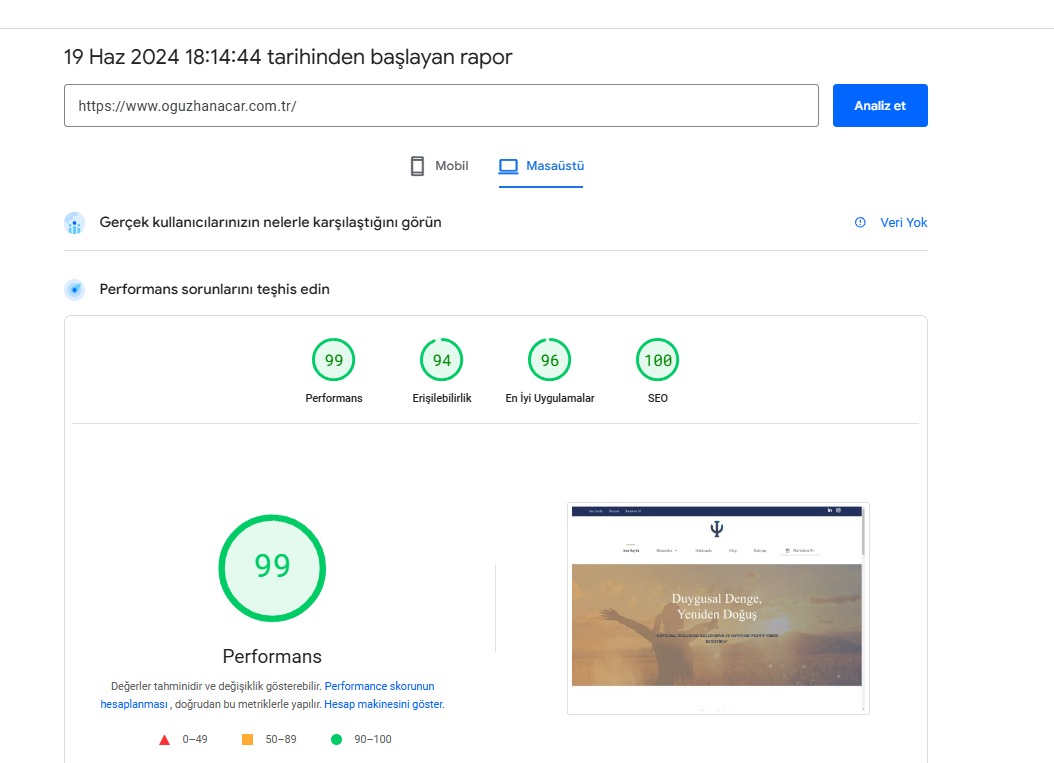Open the Erişilebilirlik 94 score gauge

pos(441,361)
